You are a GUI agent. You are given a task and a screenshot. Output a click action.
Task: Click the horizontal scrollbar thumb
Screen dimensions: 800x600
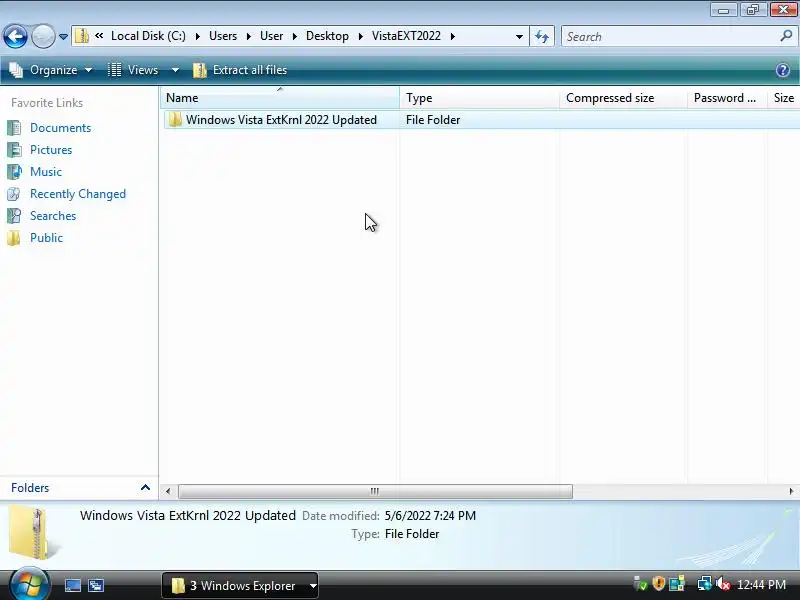click(375, 491)
